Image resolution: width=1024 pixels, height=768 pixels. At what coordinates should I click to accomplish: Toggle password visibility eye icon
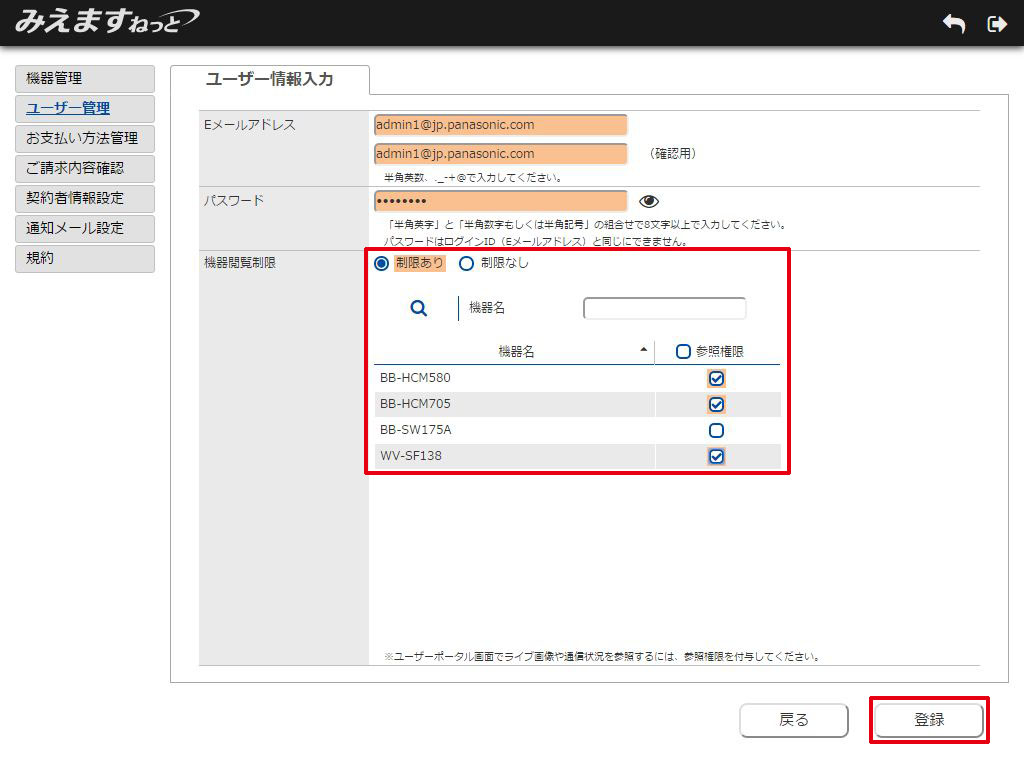[649, 201]
